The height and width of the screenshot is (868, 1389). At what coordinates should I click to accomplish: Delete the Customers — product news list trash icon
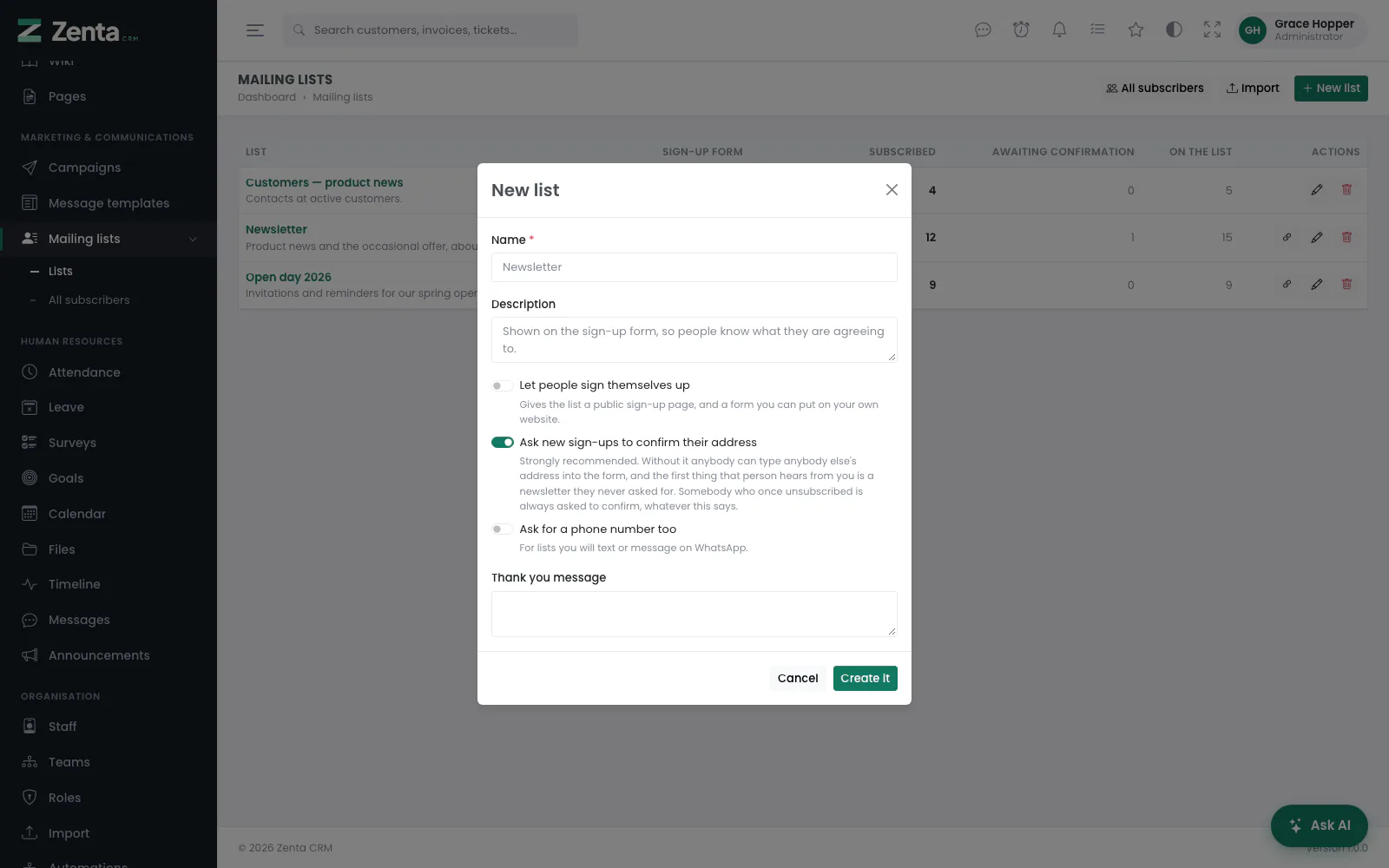1346,189
